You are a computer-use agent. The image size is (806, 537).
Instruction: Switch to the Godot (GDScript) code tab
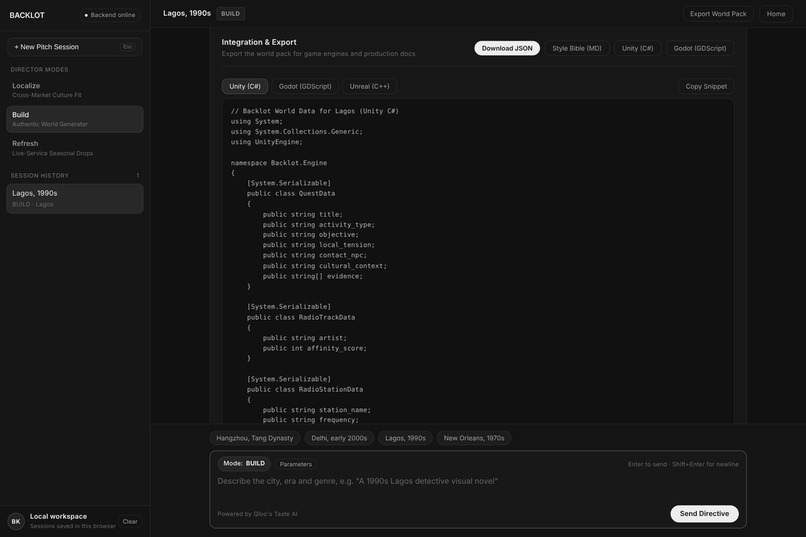(x=305, y=86)
